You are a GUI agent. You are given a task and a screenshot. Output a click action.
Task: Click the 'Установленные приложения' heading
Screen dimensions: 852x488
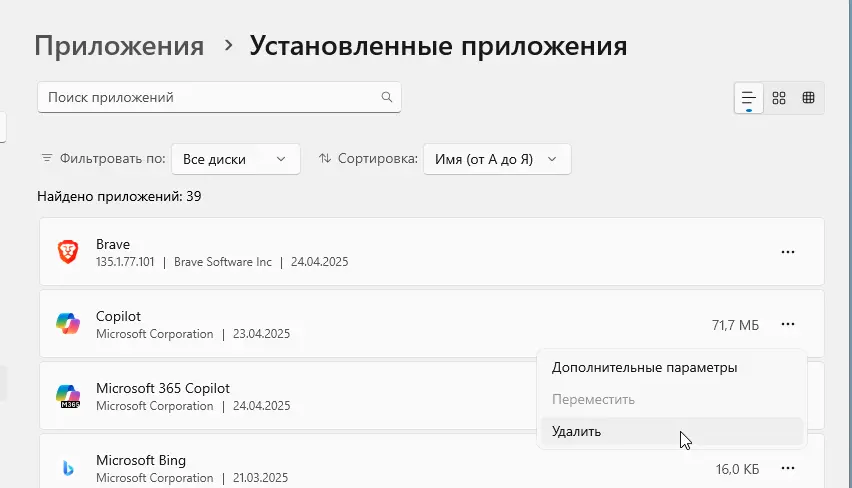[438, 46]
